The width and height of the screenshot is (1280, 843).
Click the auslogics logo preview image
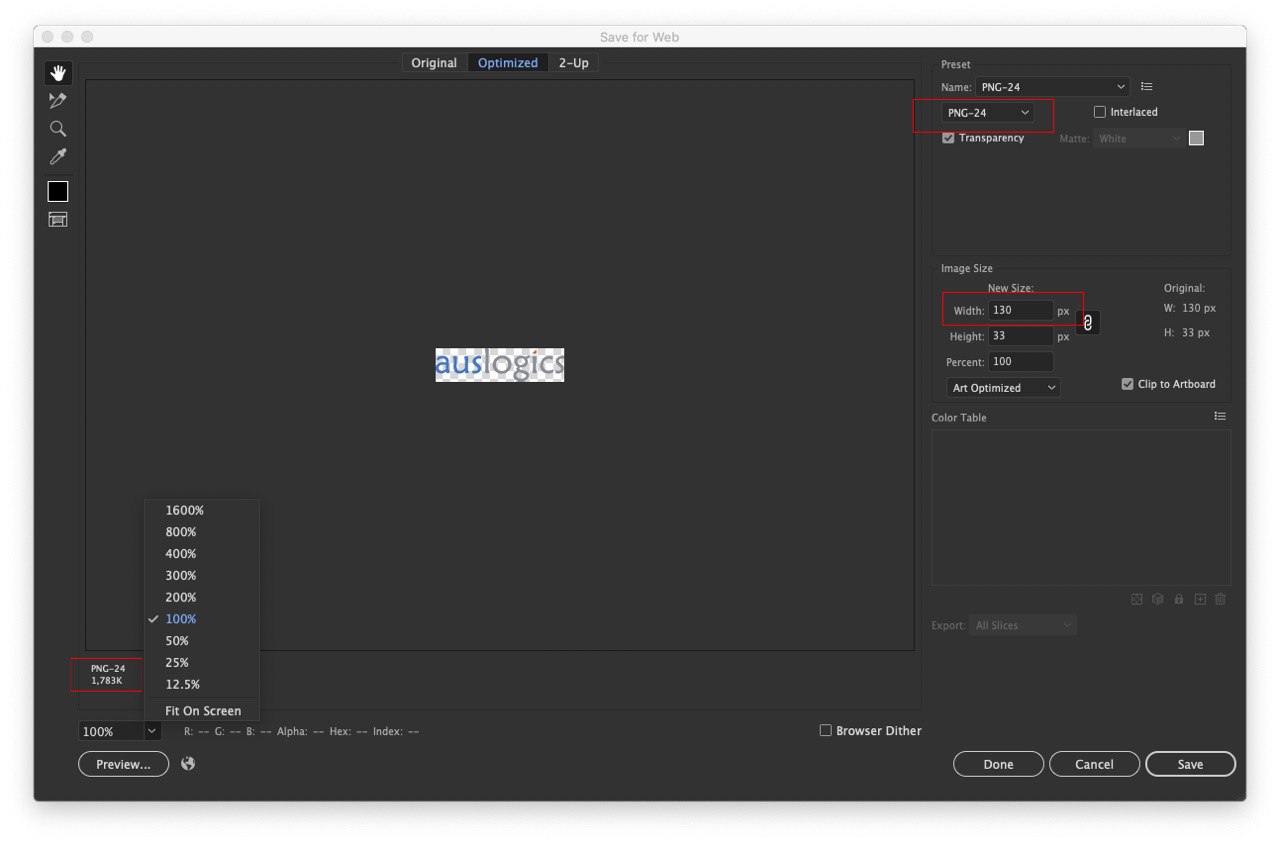click(x=500, y=365)
